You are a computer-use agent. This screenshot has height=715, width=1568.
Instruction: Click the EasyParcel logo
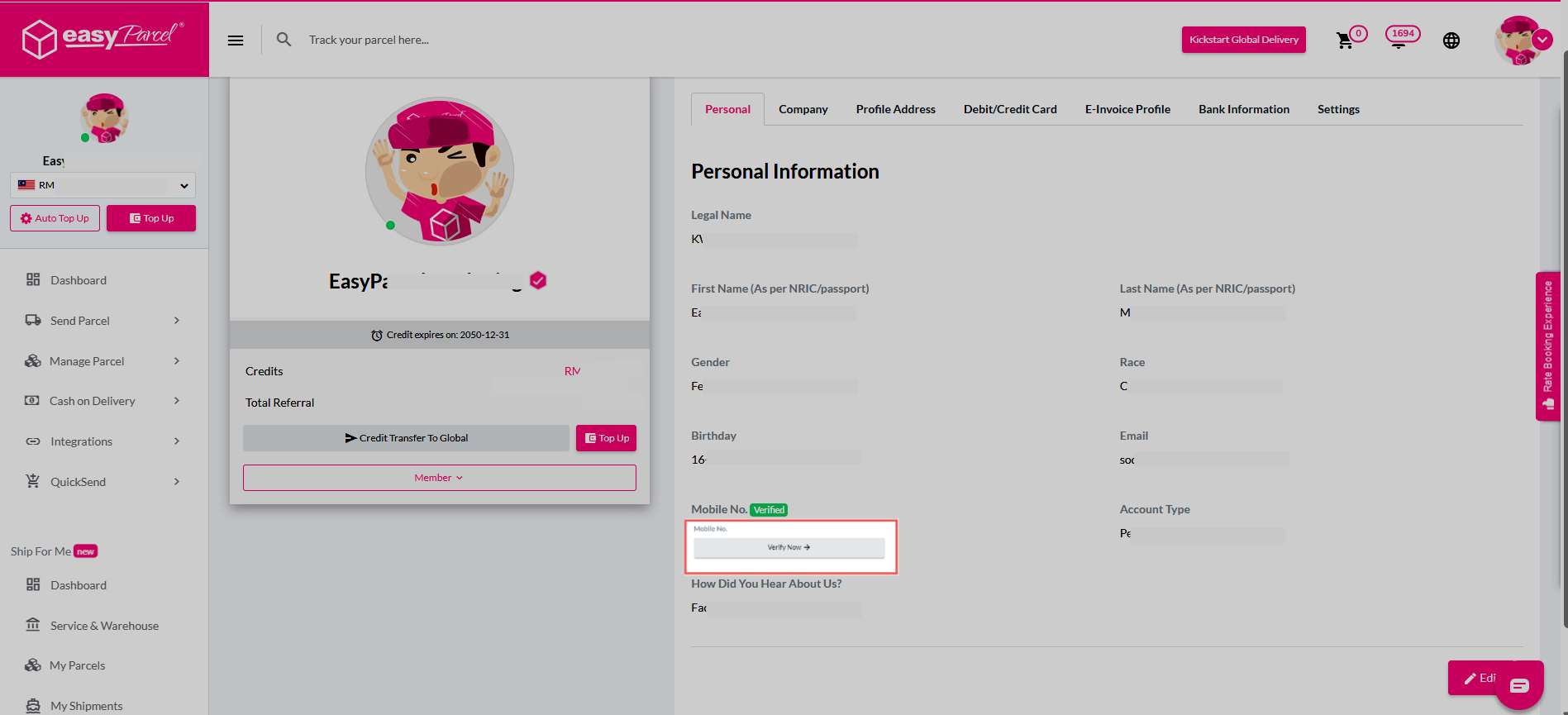click(103, 38)
